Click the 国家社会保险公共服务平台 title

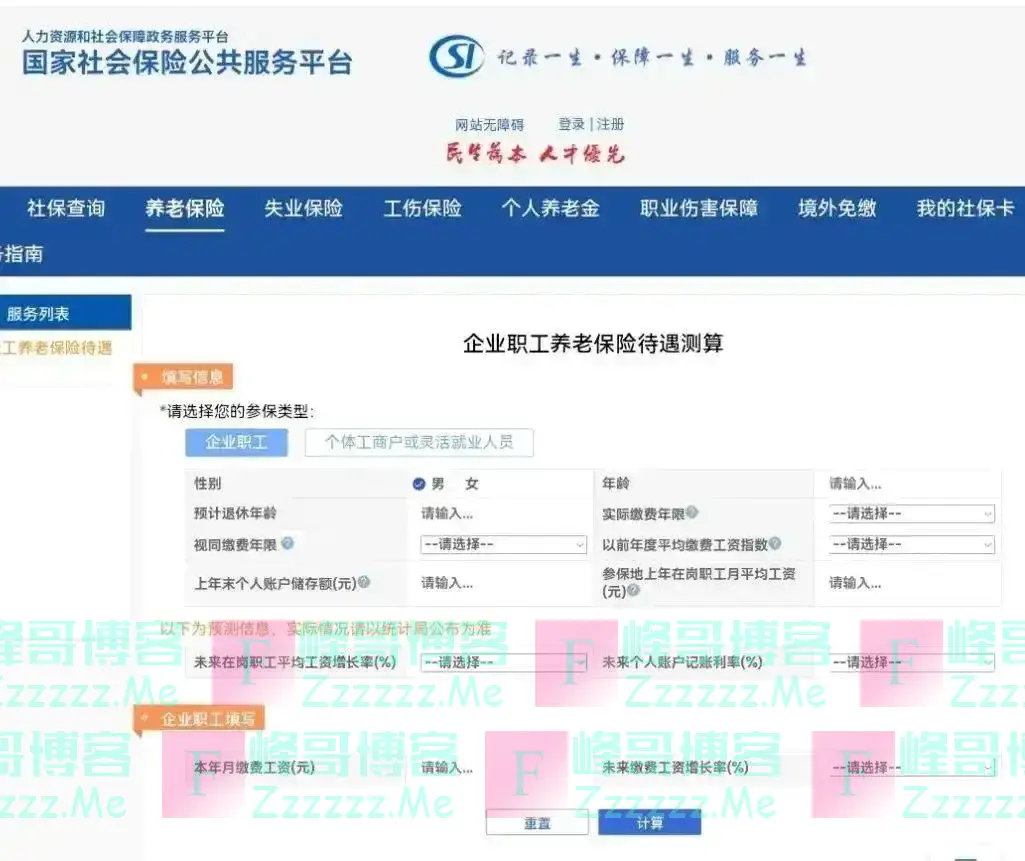coord(187,63)
